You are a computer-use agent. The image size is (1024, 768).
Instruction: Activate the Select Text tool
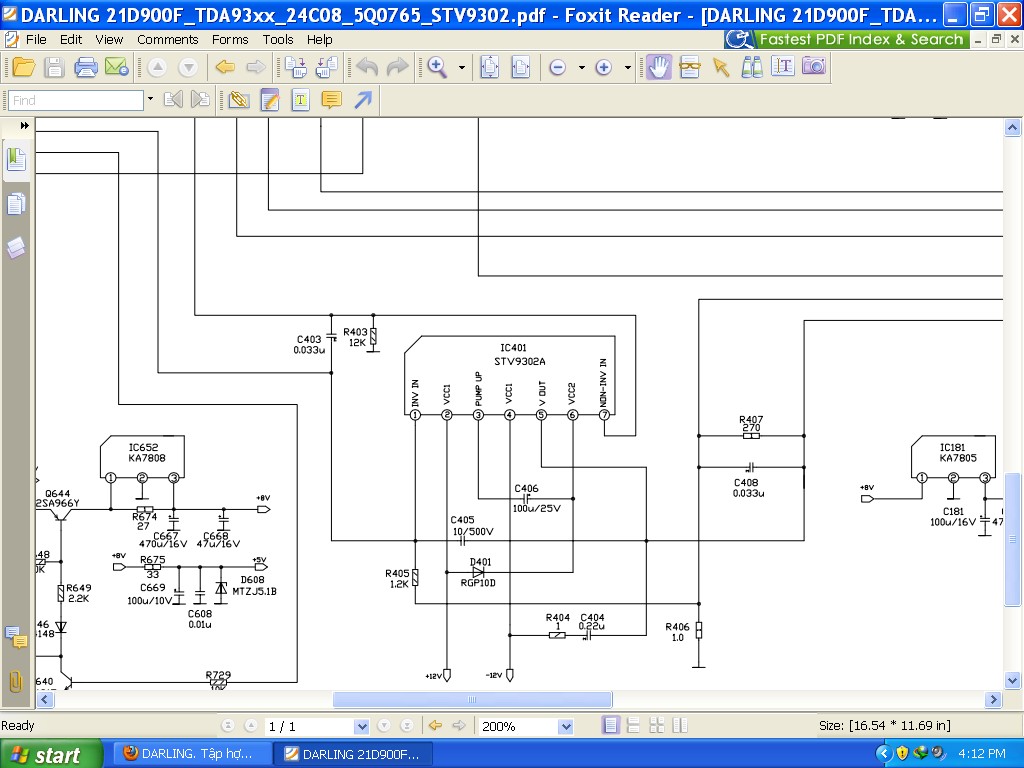[x=782, y=66]
